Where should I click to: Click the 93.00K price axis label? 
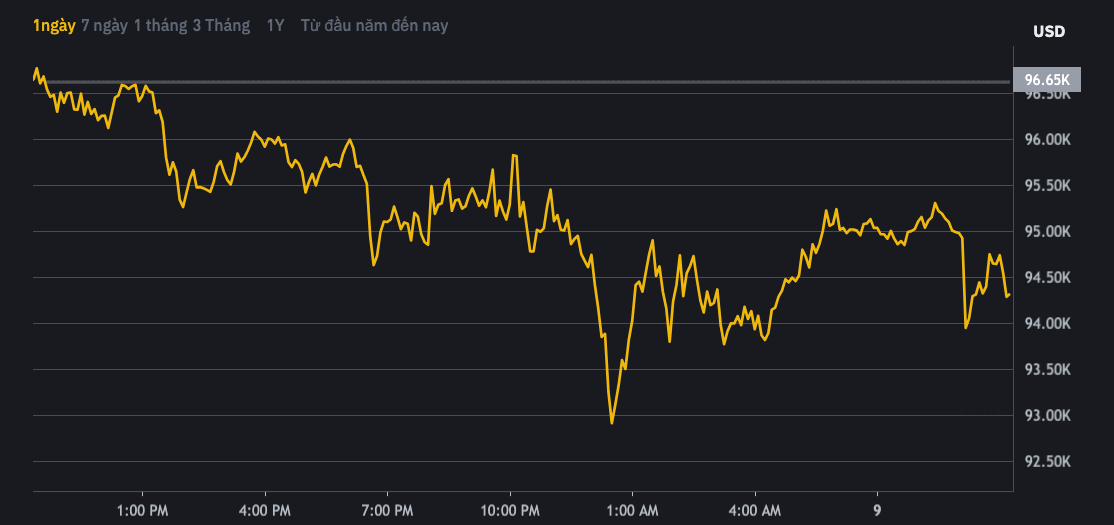[x=1048, y=416]
